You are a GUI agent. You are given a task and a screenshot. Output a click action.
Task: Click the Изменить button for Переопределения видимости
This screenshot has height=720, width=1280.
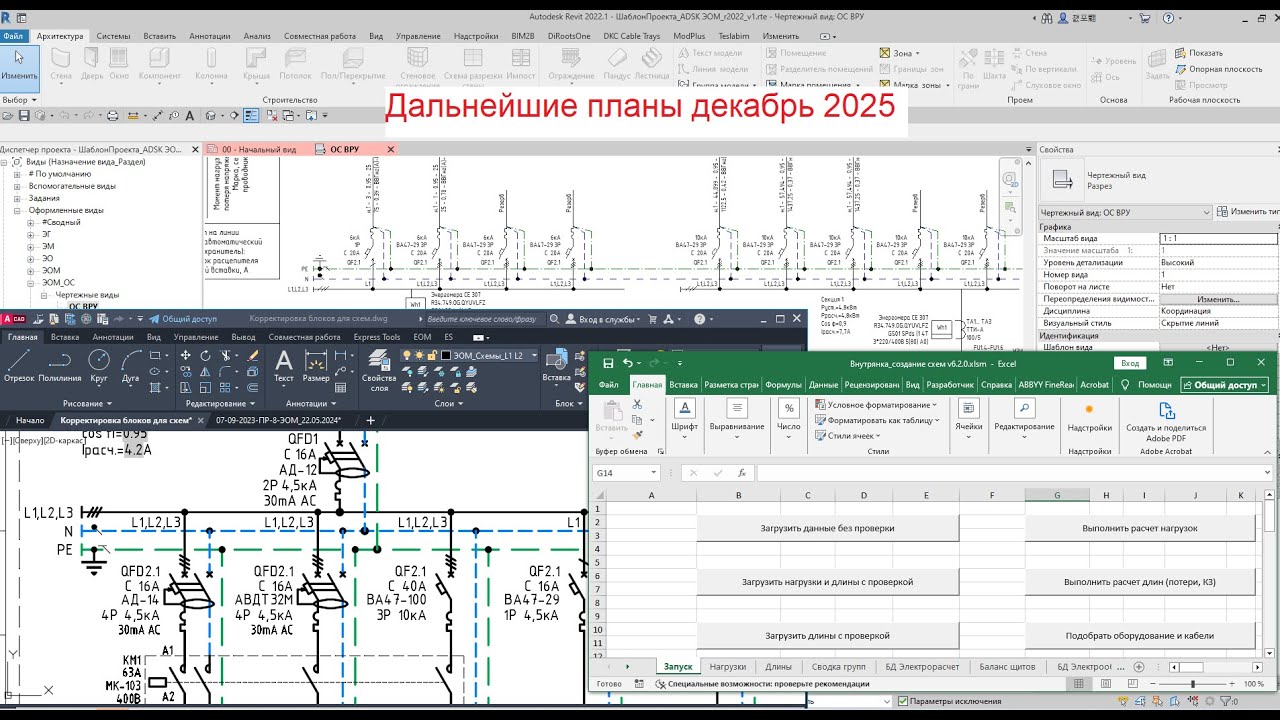[1218, 299]
